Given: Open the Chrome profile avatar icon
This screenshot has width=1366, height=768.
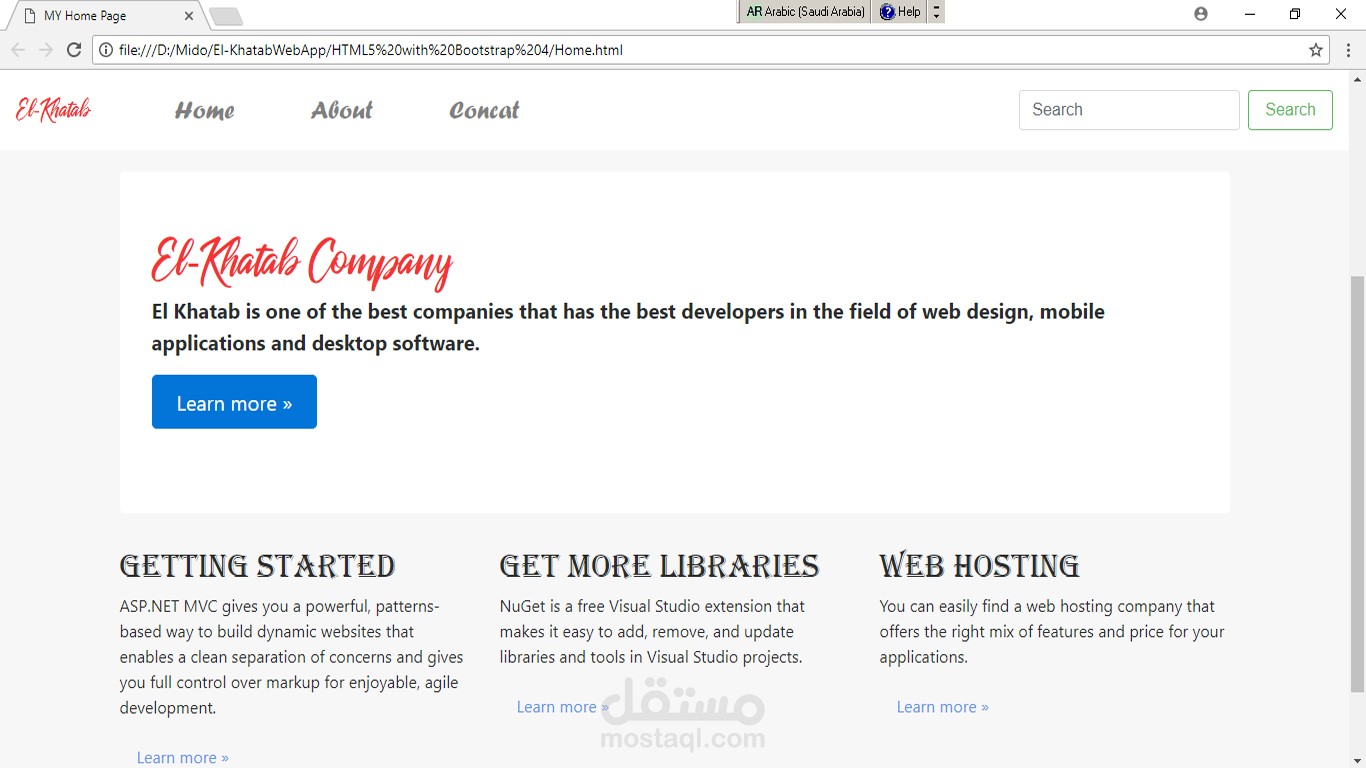Looking at the screenshot, I should click(1201, 14).
